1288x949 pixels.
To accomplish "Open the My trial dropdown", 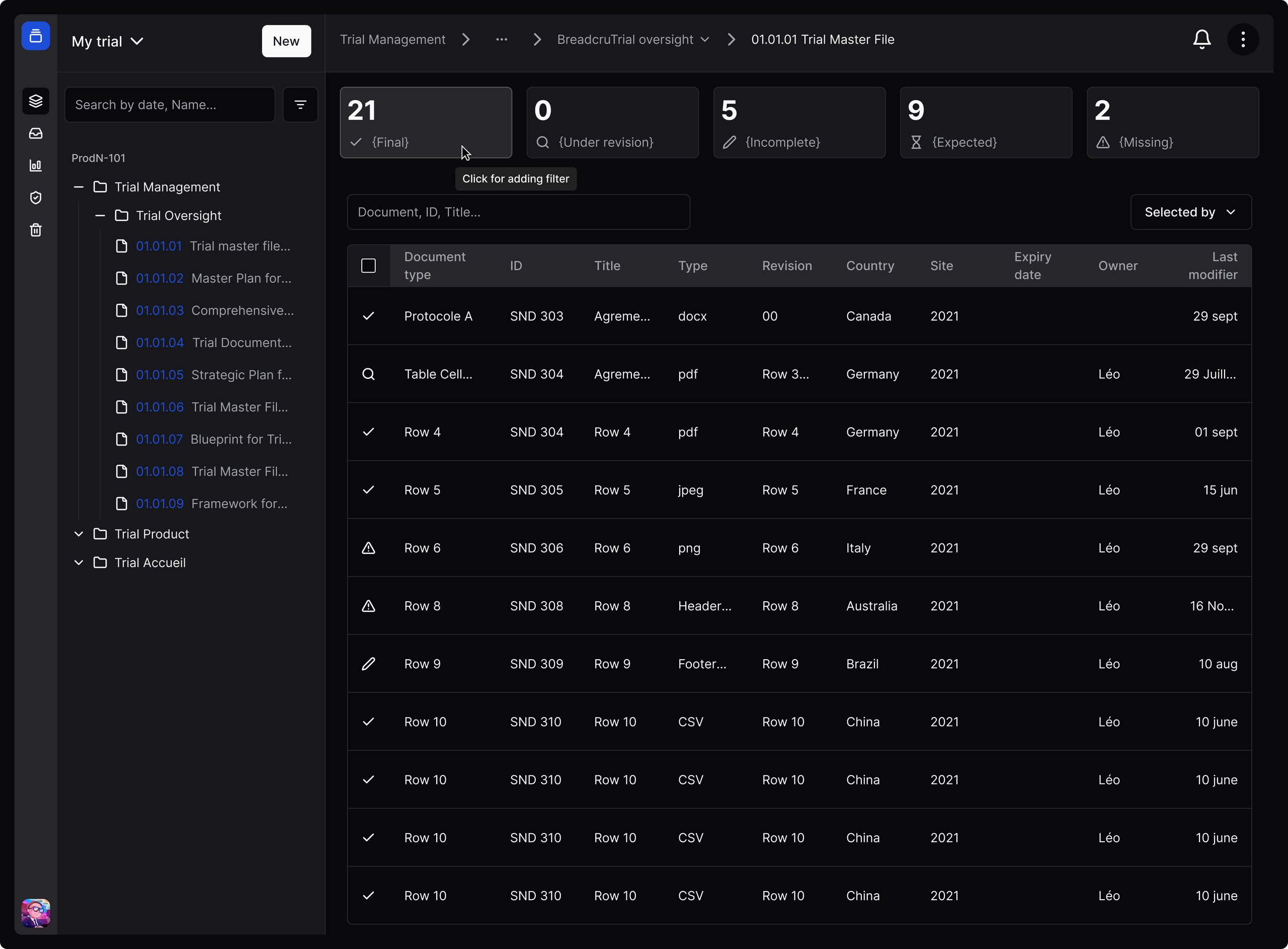I will (107, 41).
